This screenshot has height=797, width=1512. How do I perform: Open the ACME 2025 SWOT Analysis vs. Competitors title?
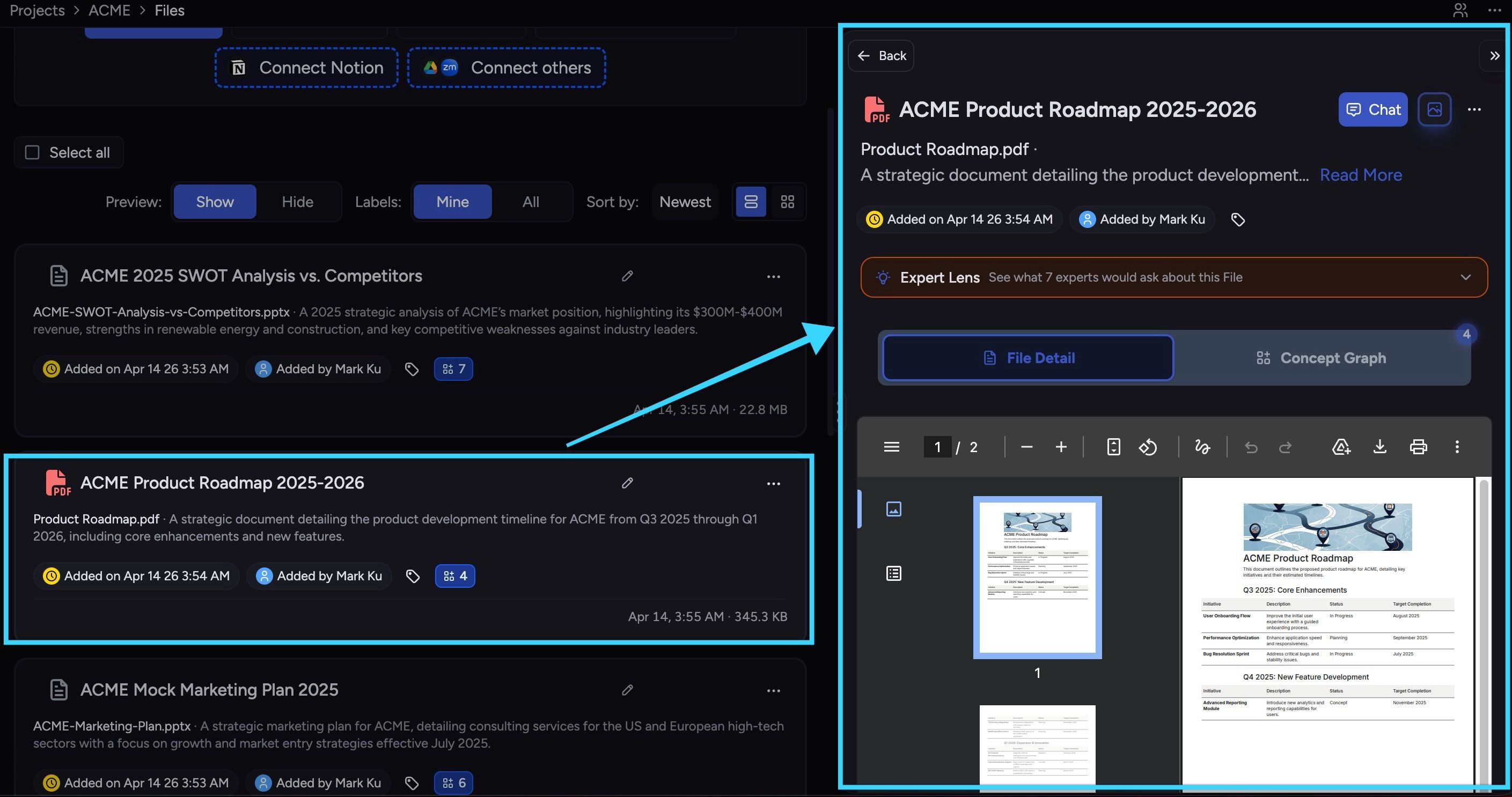tap(251, 276)
